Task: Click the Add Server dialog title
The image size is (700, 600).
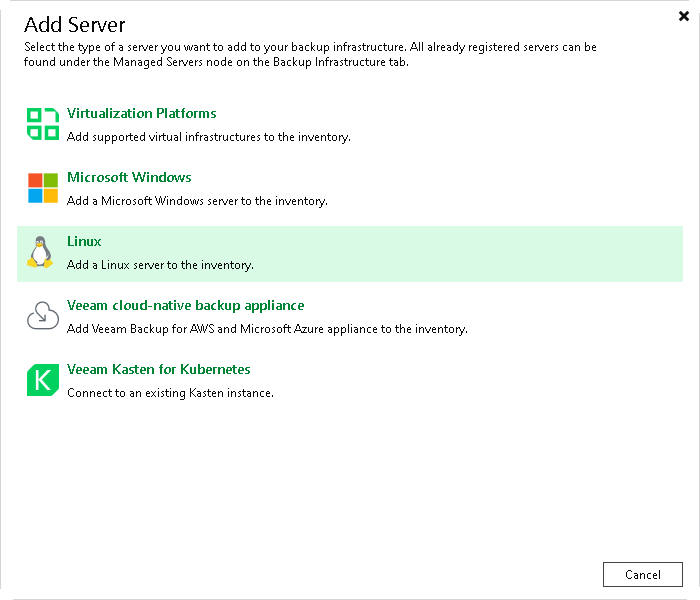Action: tap(75, 25)
